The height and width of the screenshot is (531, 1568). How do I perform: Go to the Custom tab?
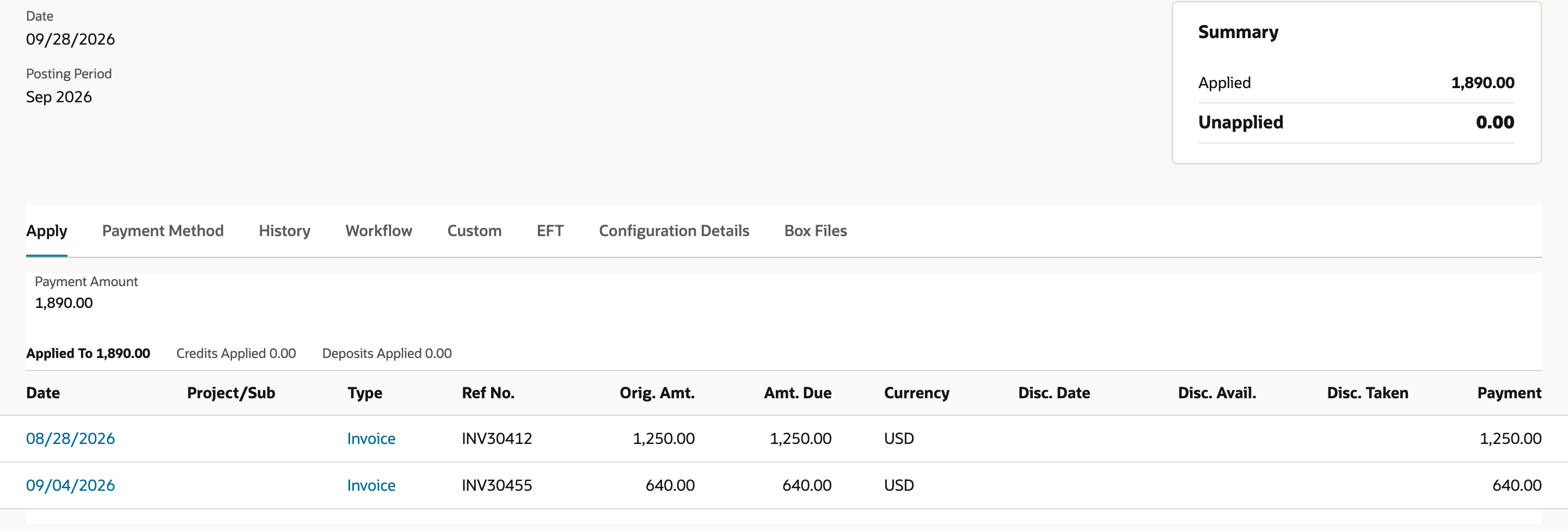click(x=474, y=231)
